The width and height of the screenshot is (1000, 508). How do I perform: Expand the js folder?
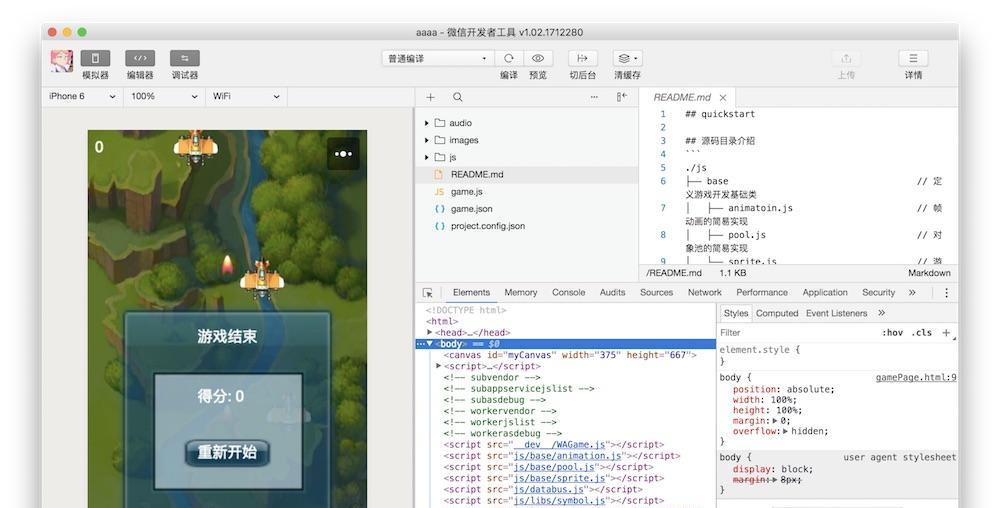click(x=427, y=157)
